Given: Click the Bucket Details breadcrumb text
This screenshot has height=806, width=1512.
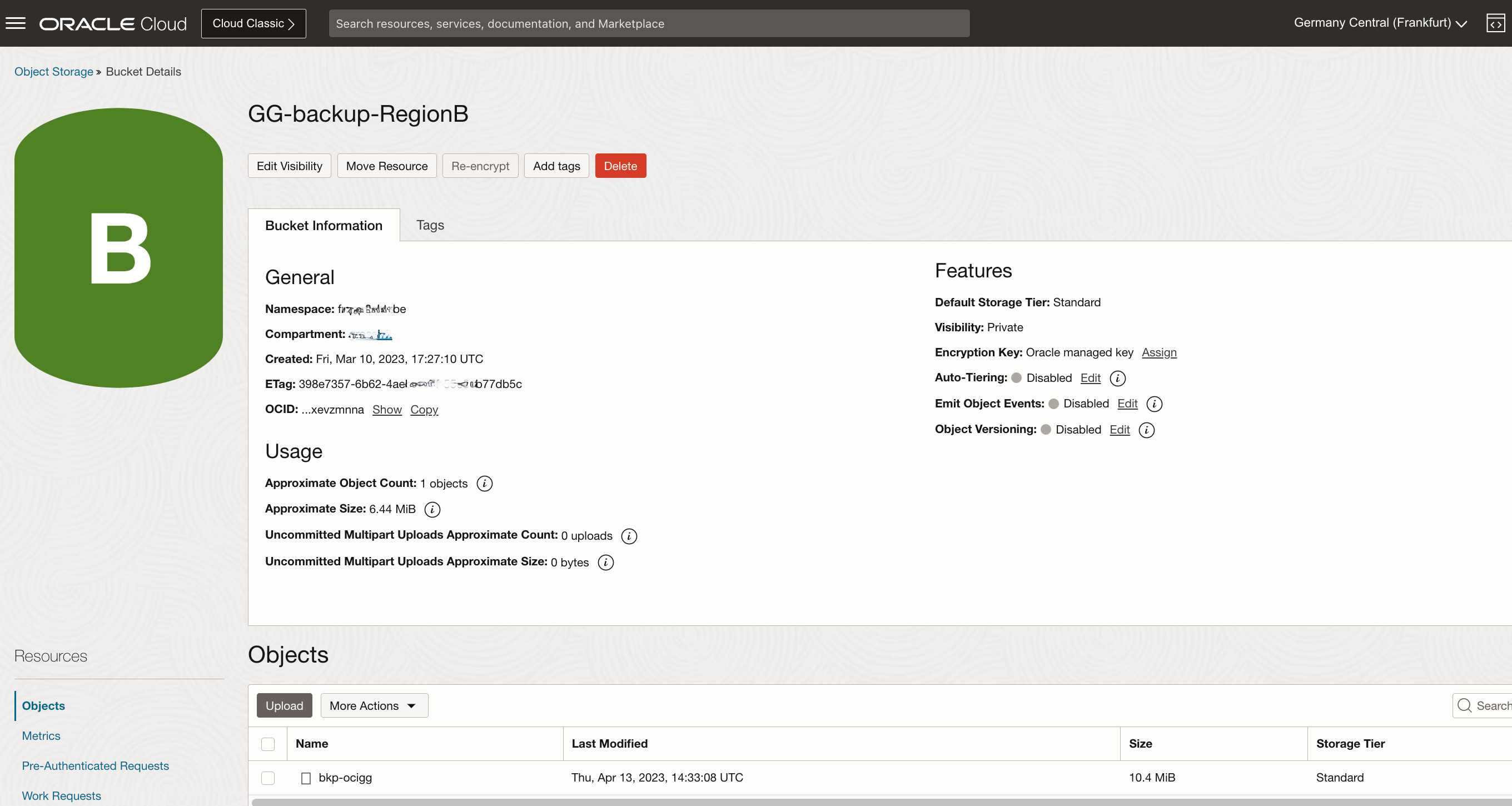Looking at the screenshot, I should click(x=143, y=72).
